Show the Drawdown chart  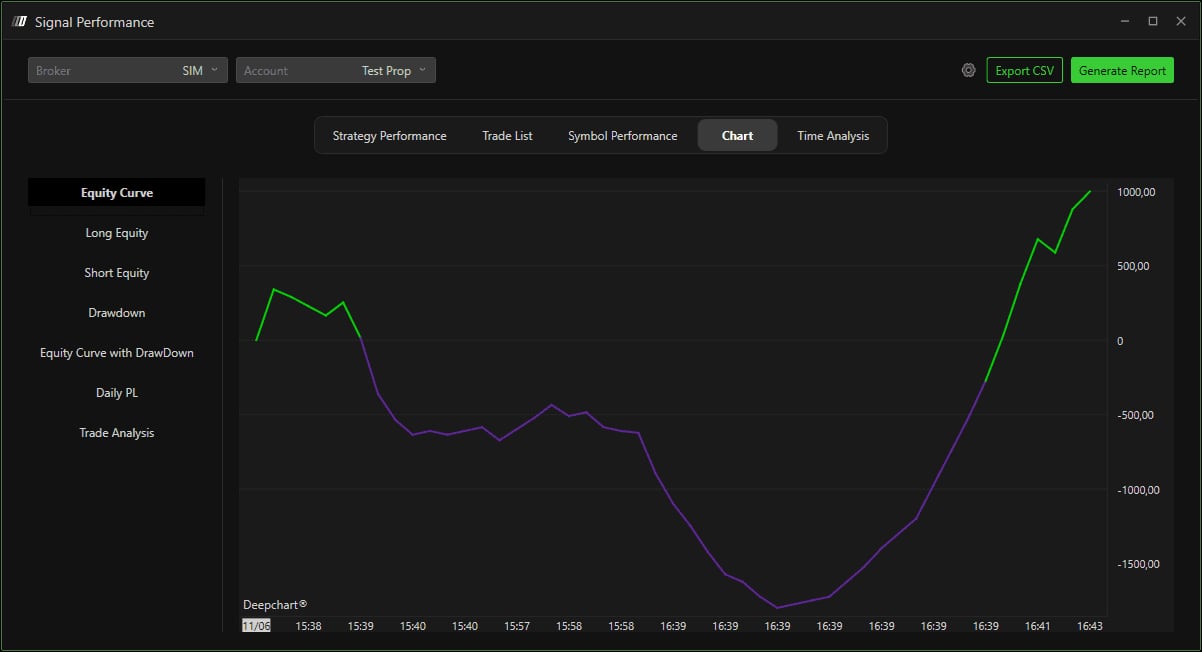coord(117,313)
